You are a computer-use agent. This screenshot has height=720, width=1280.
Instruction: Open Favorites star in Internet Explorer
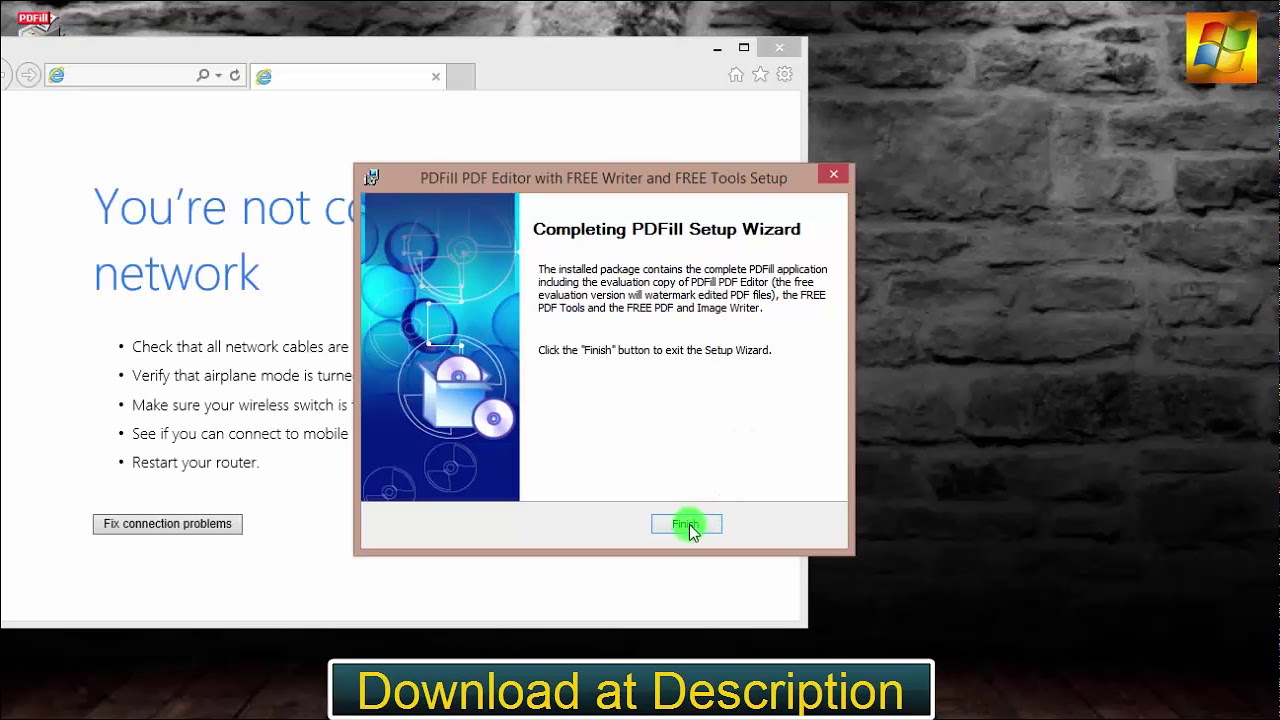tap(760, 75)
